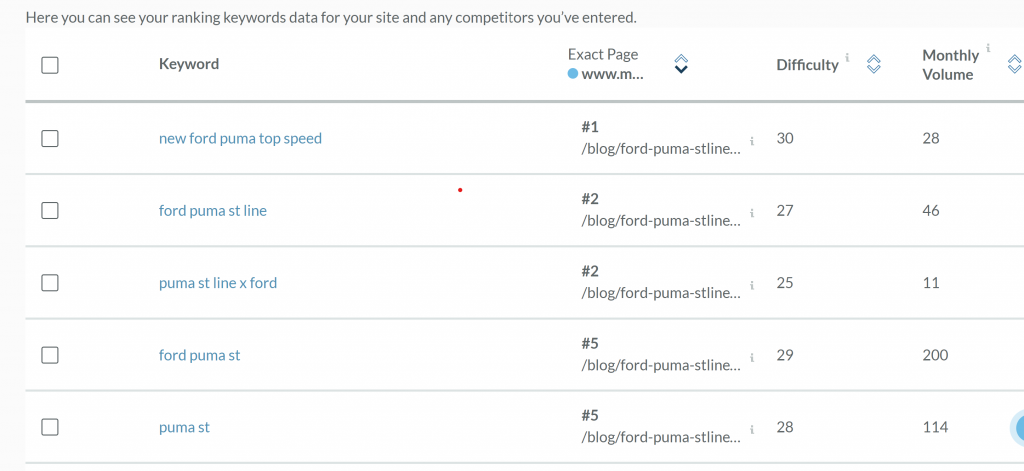Click info icon on 'ford puma st' row
Image resolution: width=1024 pixels, height=471 pixels.
tap(752, 357)
